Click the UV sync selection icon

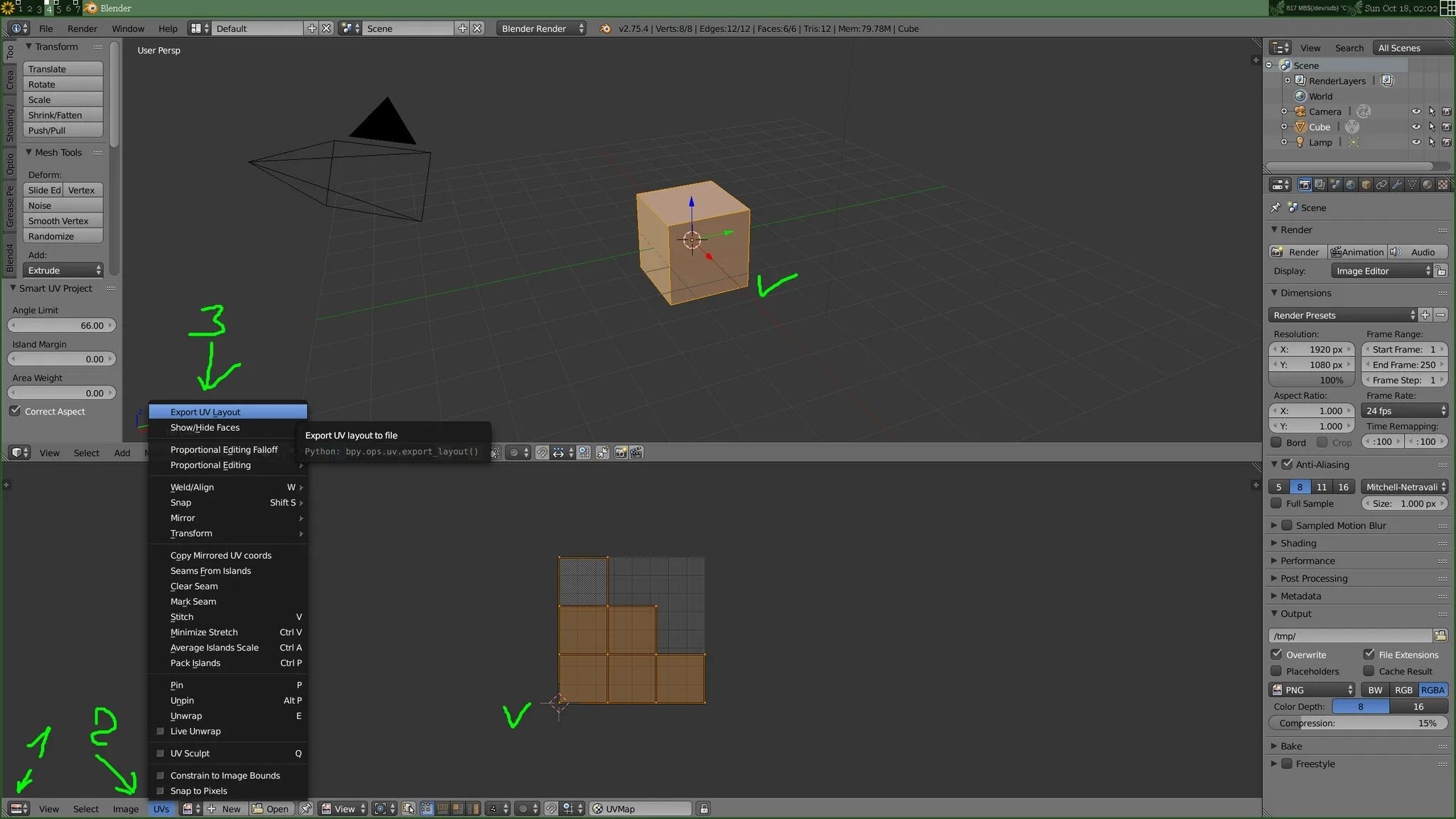pos(408,808)
